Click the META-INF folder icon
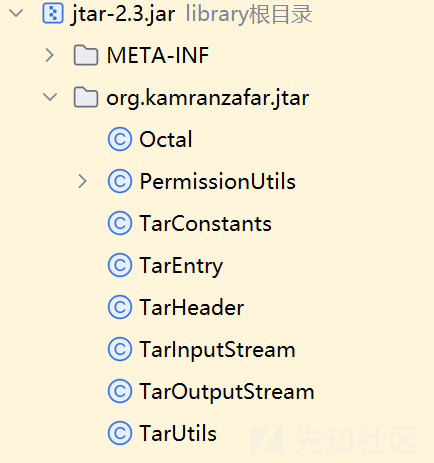The height and width of the screenshot is (463, 434). tap(86, 55)
